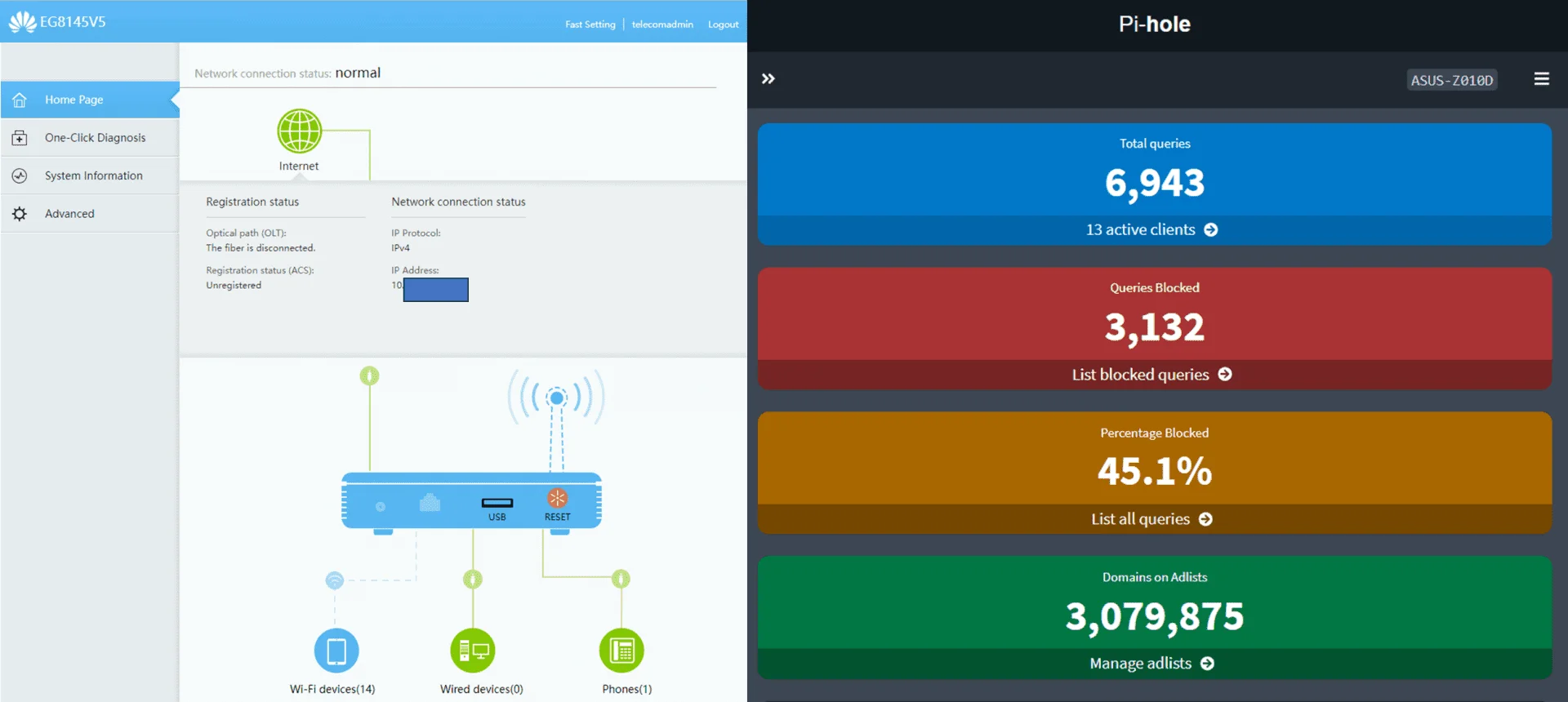Click the RESET button on router diagram
Screen dimensions: 1568x702
click(558, 498)
